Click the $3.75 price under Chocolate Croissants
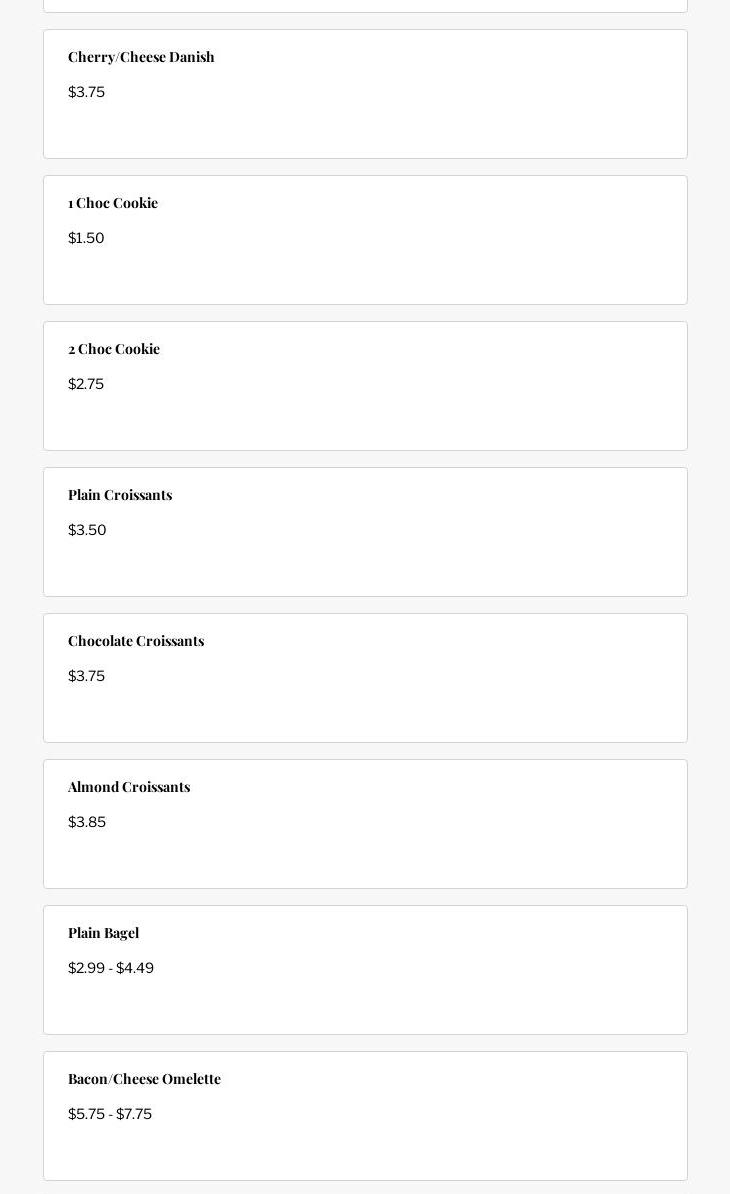Viewport: 730px width, 1194px height. (86, 676)
